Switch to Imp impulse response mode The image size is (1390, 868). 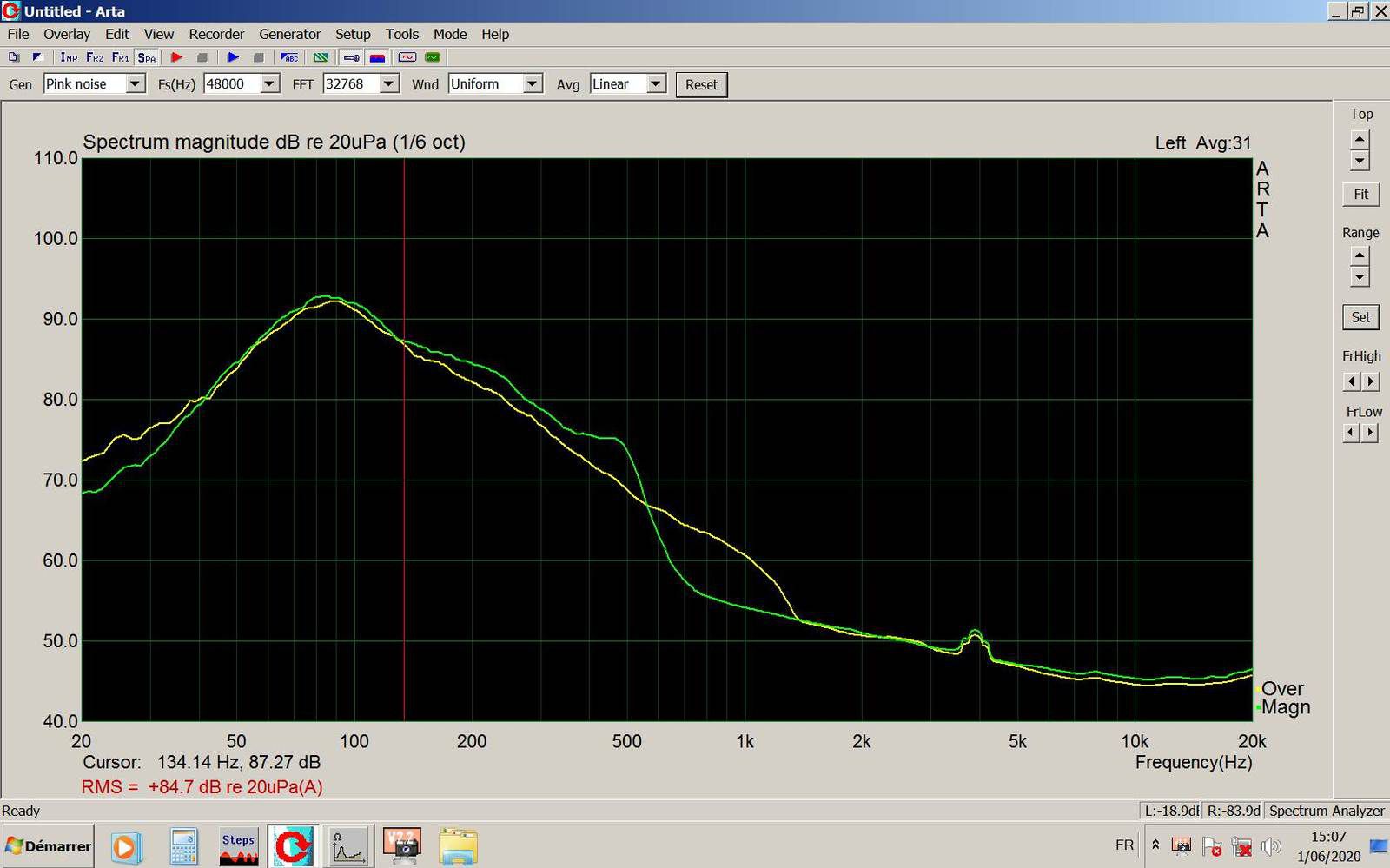[x=69, y=57]
